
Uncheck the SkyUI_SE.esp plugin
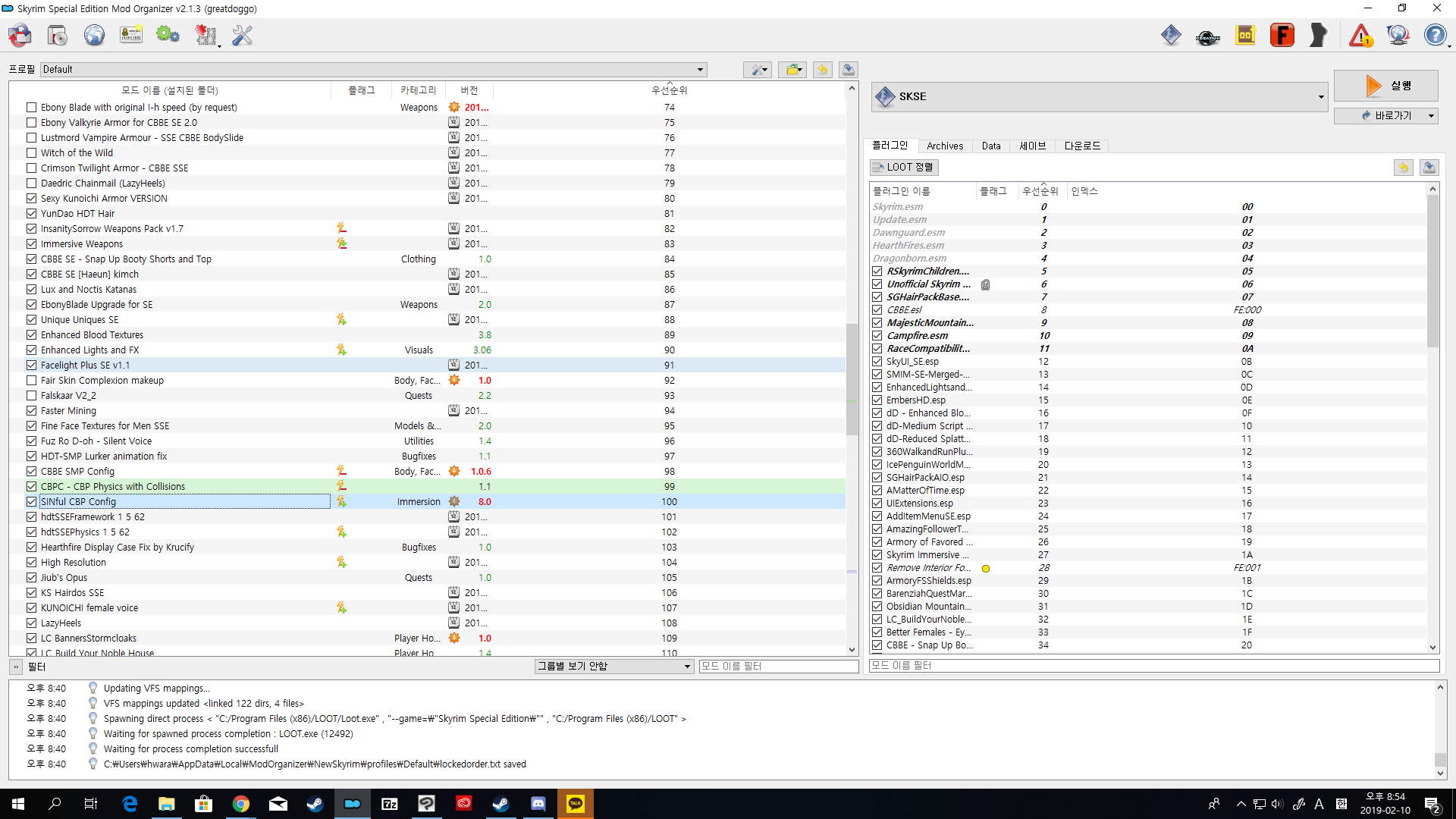click(x=877, y=362)
